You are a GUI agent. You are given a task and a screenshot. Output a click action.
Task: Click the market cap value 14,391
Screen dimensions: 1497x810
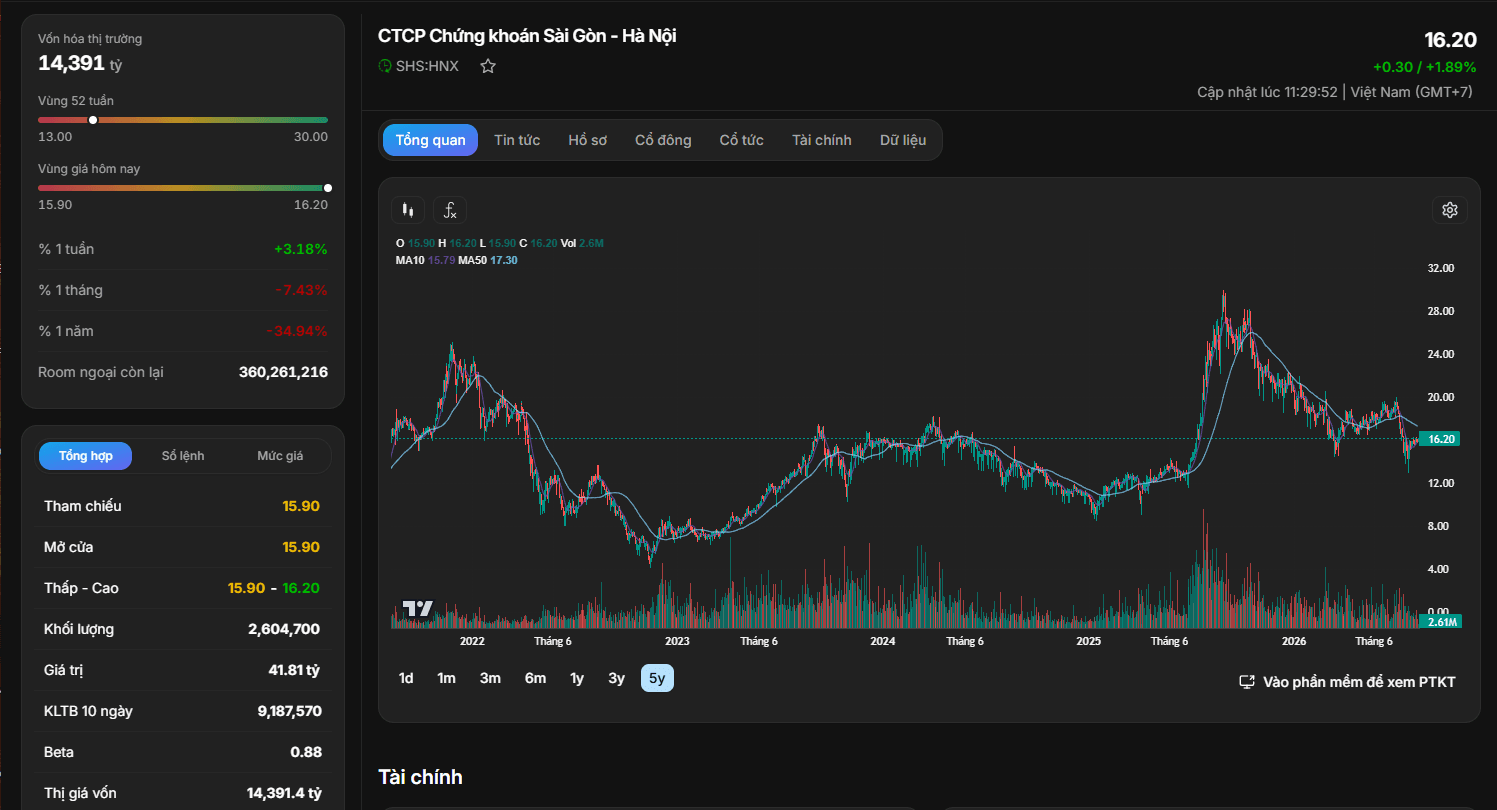coord(71,63)
